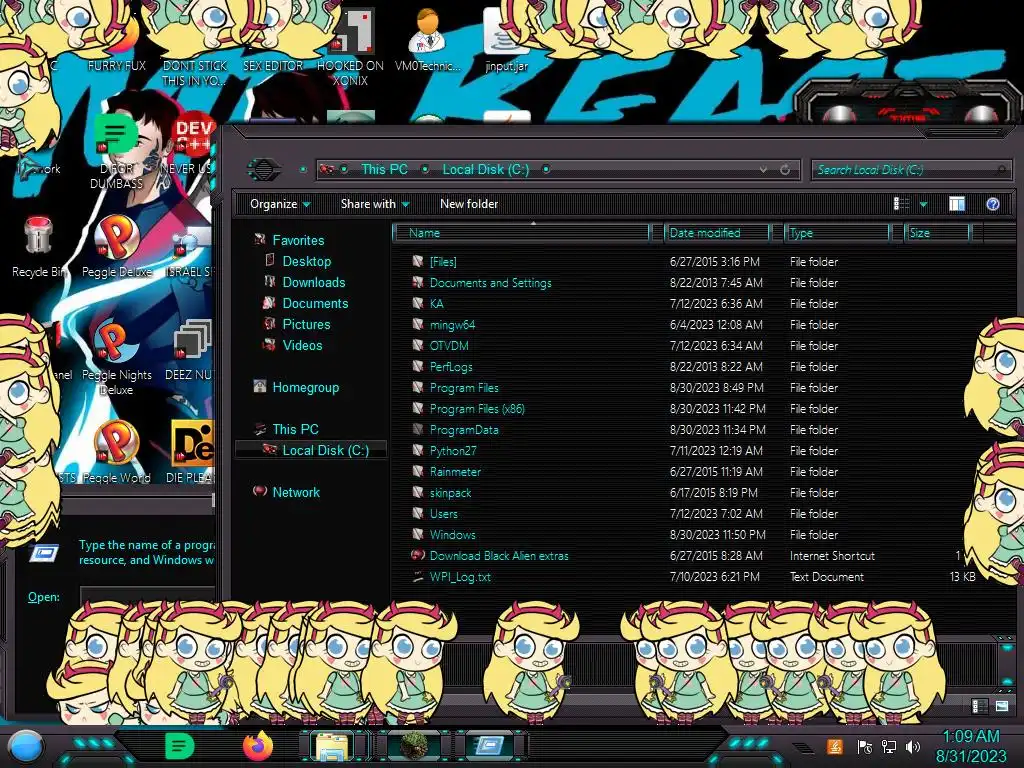
Task: Sort by the Name column header
Action: 522,233
